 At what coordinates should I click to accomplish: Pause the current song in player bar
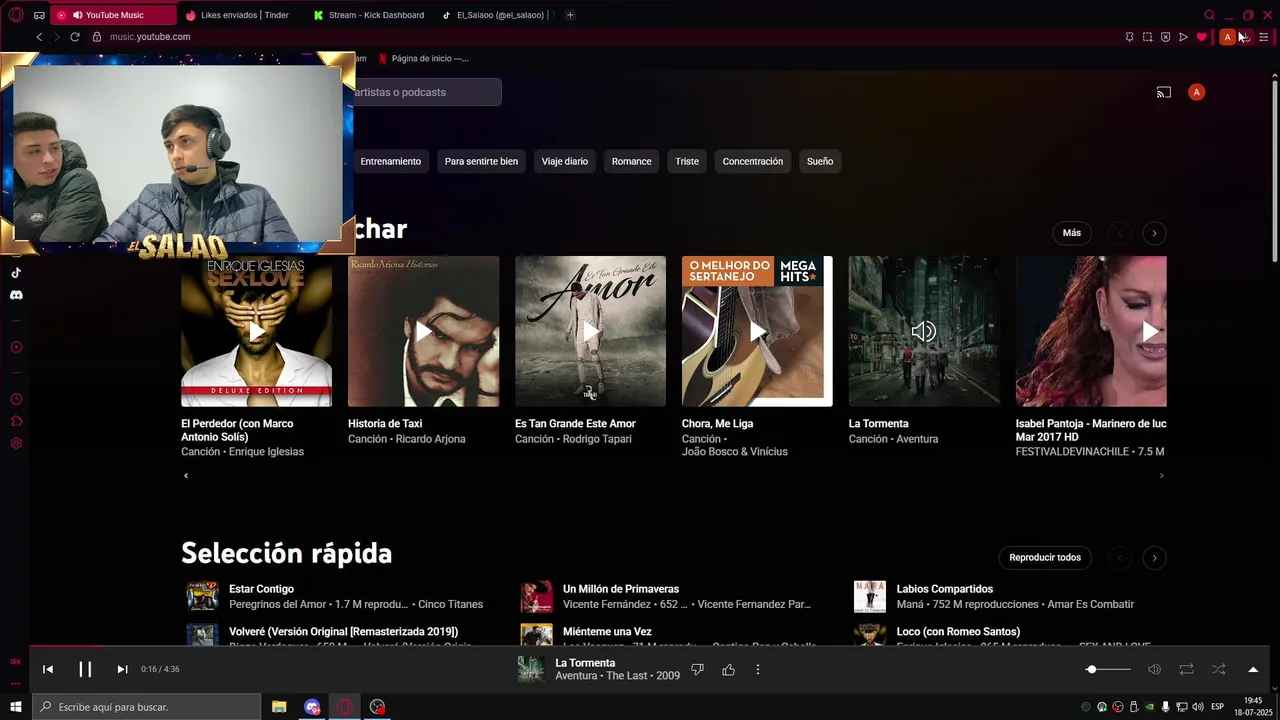click(x=85, y=669)
